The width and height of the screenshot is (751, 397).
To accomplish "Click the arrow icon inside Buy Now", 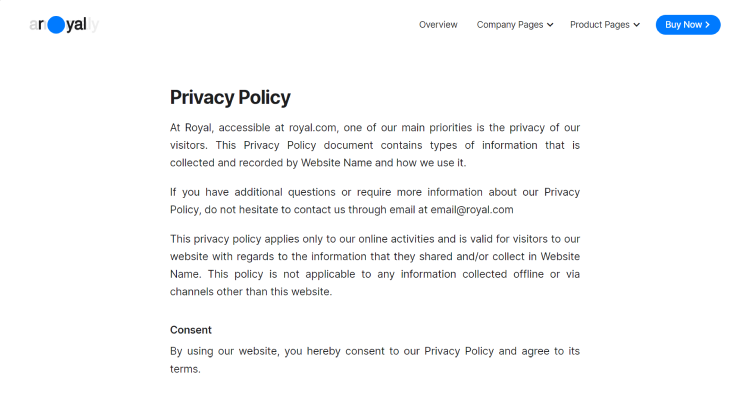I will [x=707, y=25].
